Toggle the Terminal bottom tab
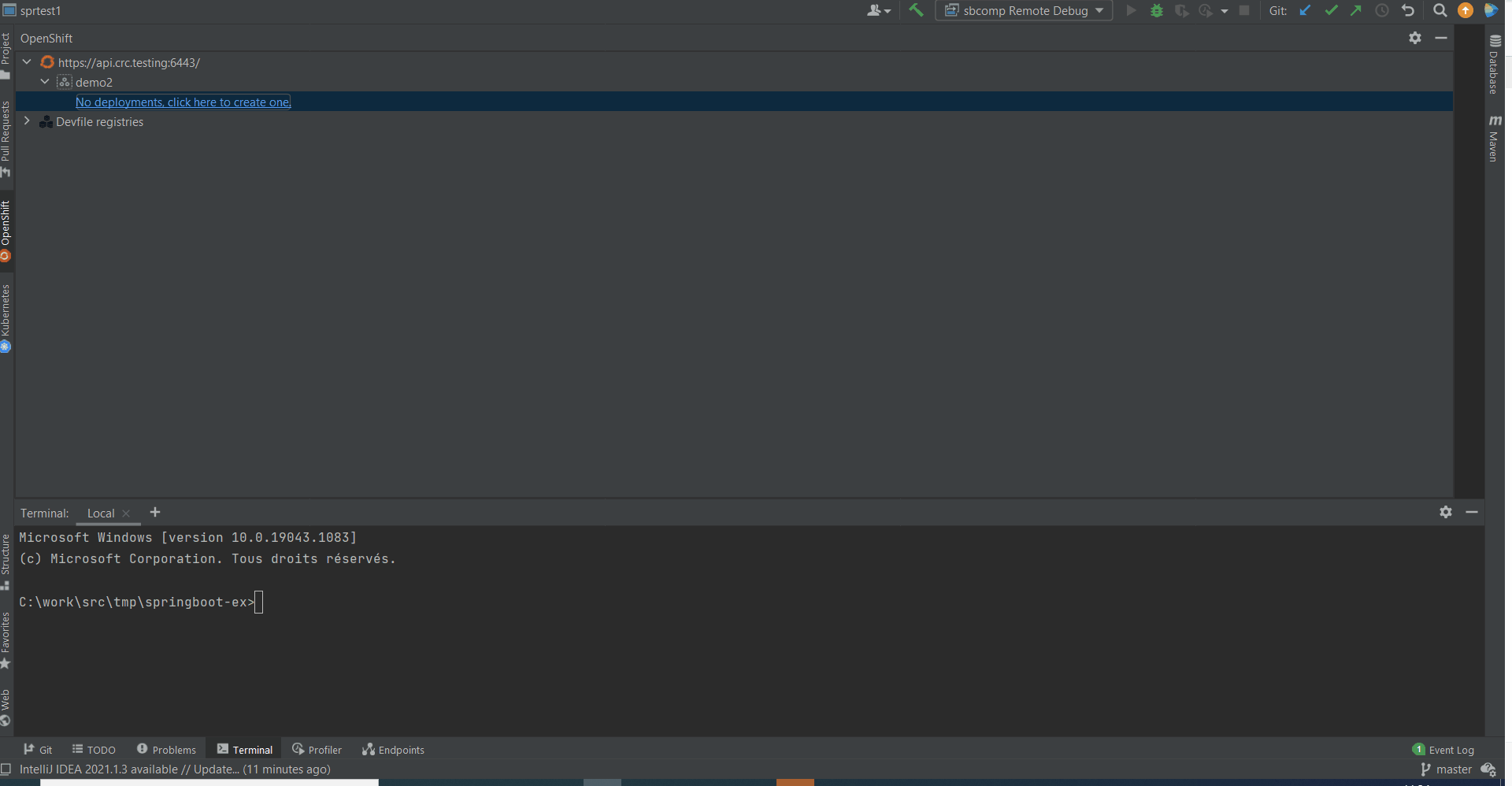The image size is (1512, 786). [x=245, y=750]
